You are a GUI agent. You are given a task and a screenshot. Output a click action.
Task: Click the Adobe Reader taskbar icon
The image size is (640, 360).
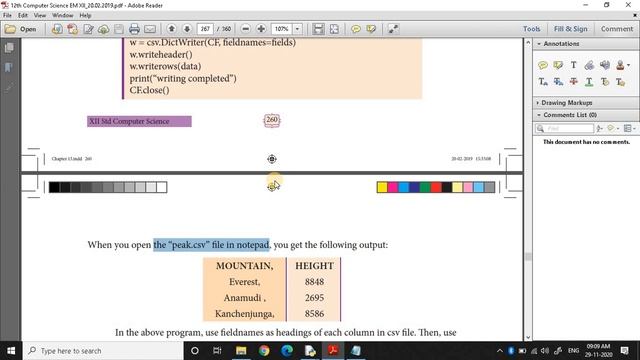(333, 351)
